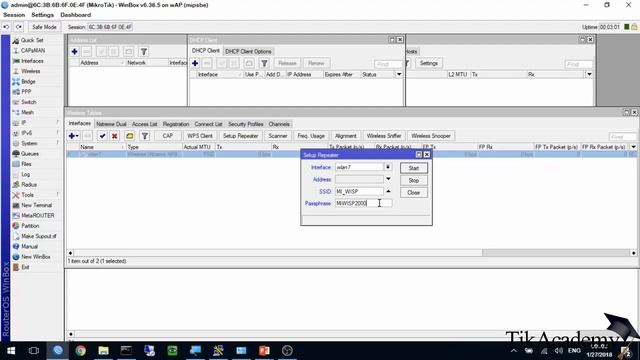Screen dimensions: 640x360
Task: Open Partition menu entry
Action: pos(30,226)
